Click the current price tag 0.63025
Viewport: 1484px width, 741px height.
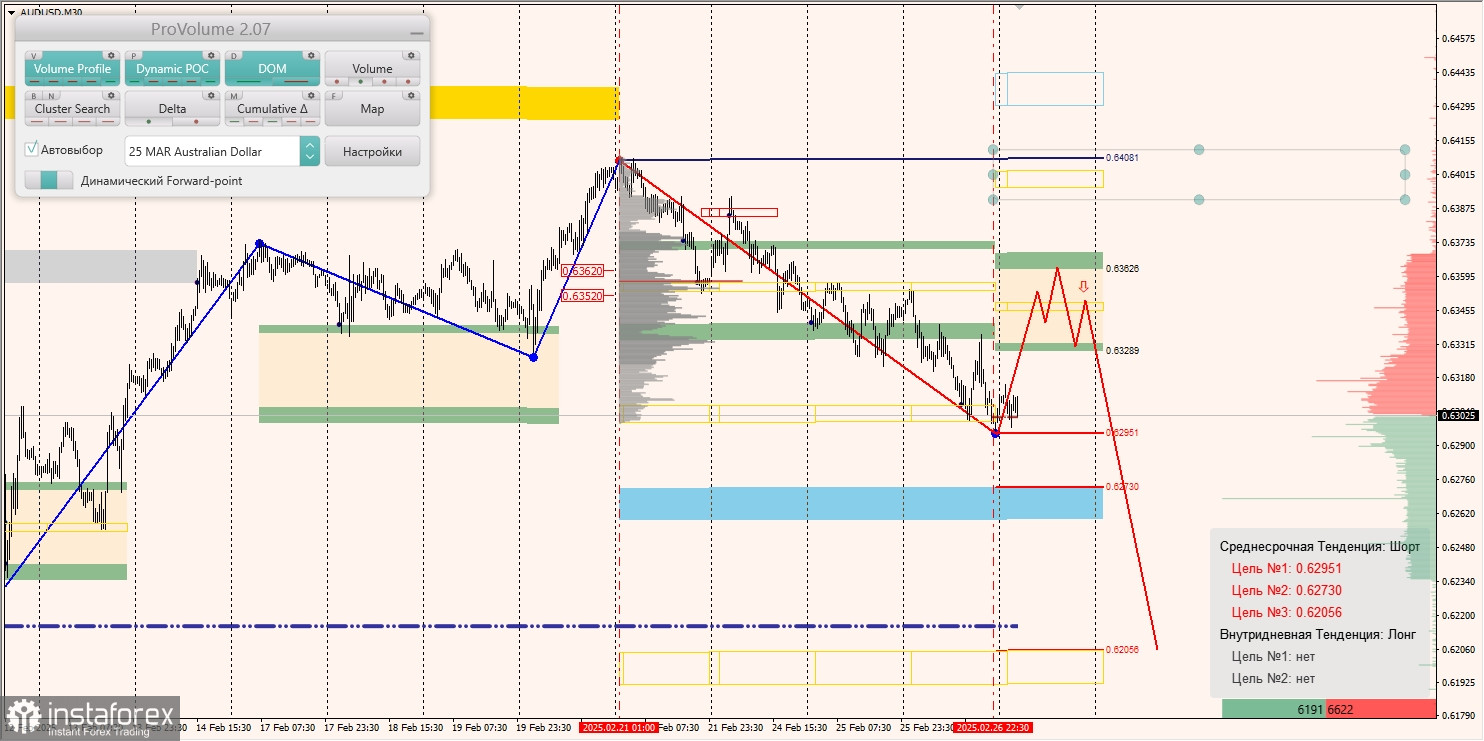(x=1458, y=415)
